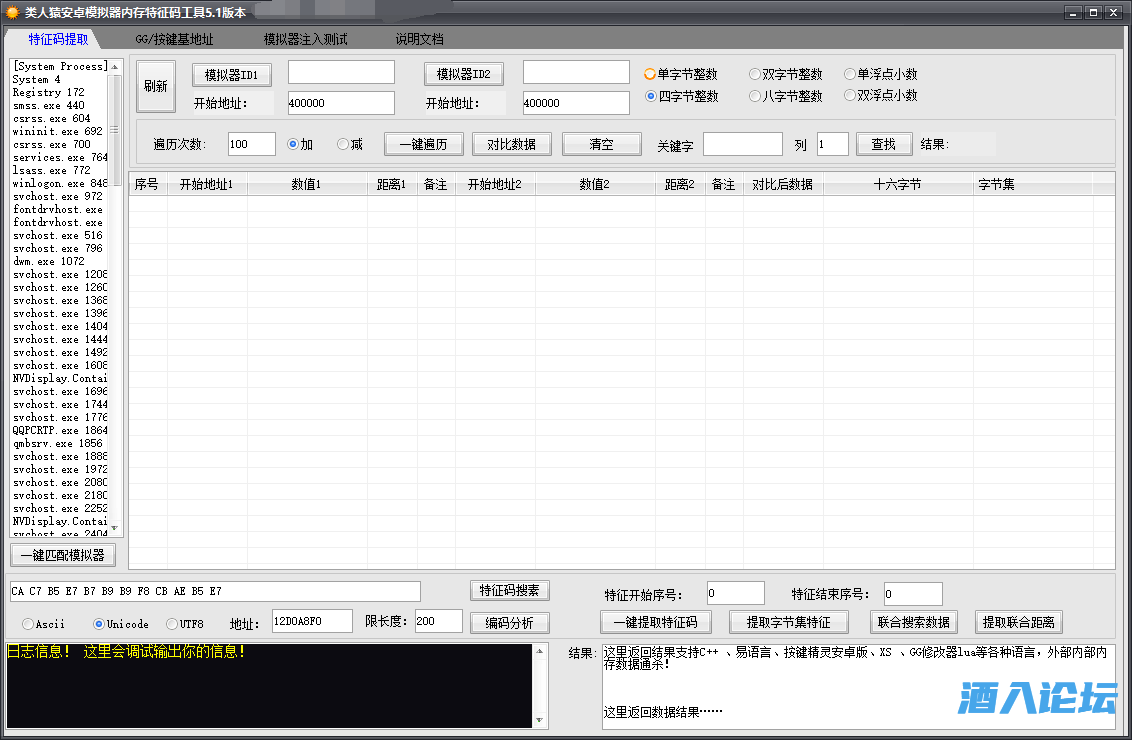Viewport: 1132px width, 740px height.
Task: Click the 关键字 input field
Action: point(742,144)
